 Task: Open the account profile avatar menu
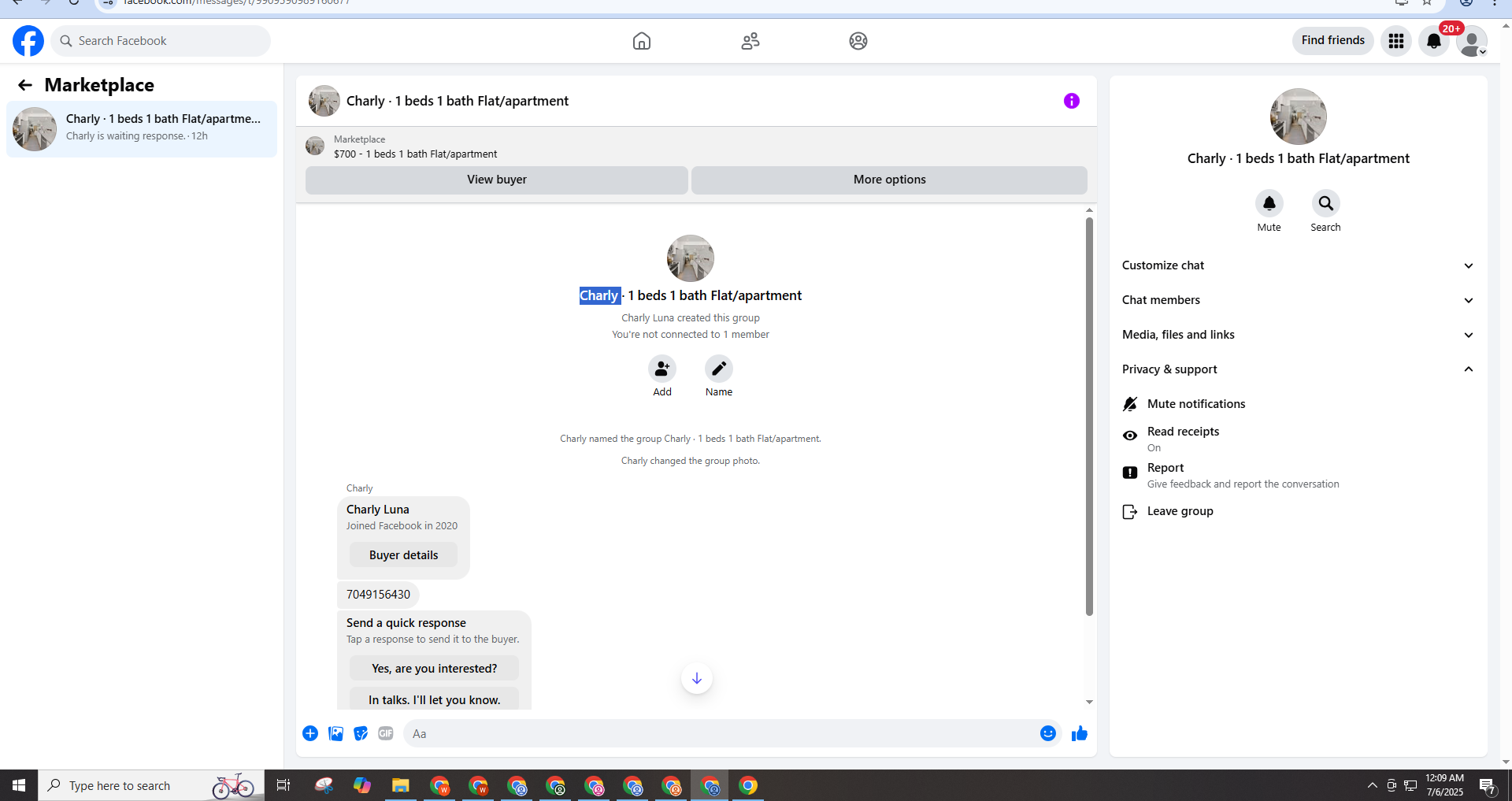[x=1472, y=41]
